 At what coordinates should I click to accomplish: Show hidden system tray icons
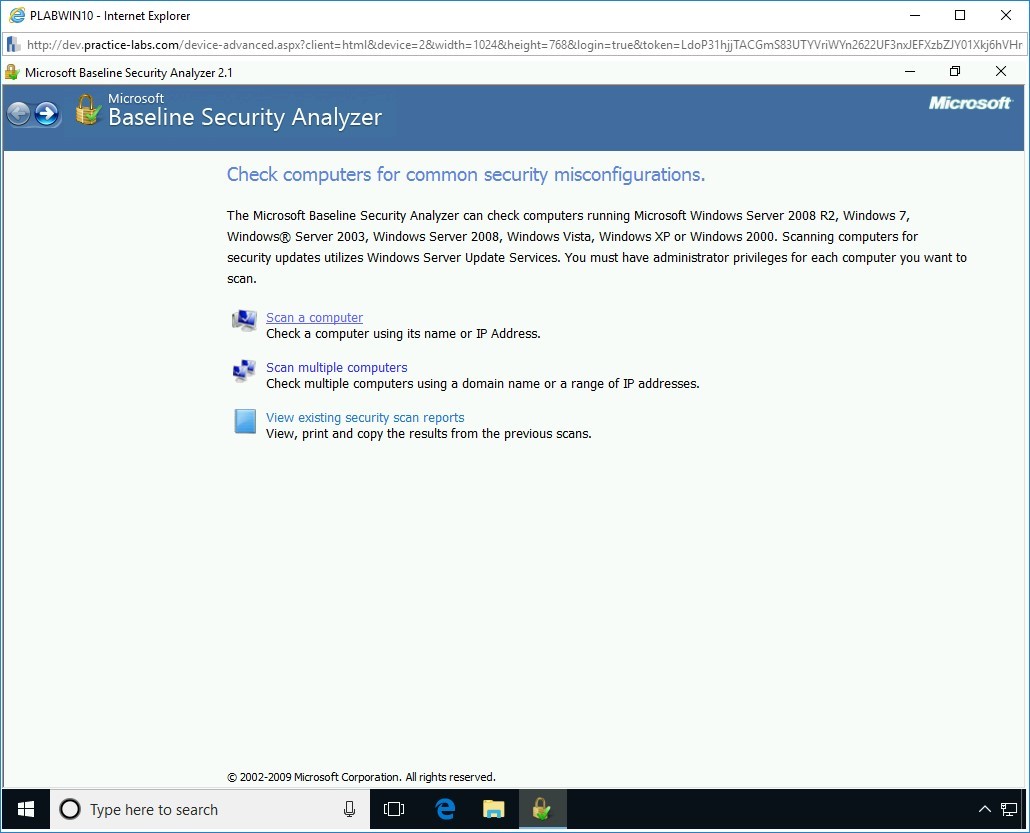[984, 809]
